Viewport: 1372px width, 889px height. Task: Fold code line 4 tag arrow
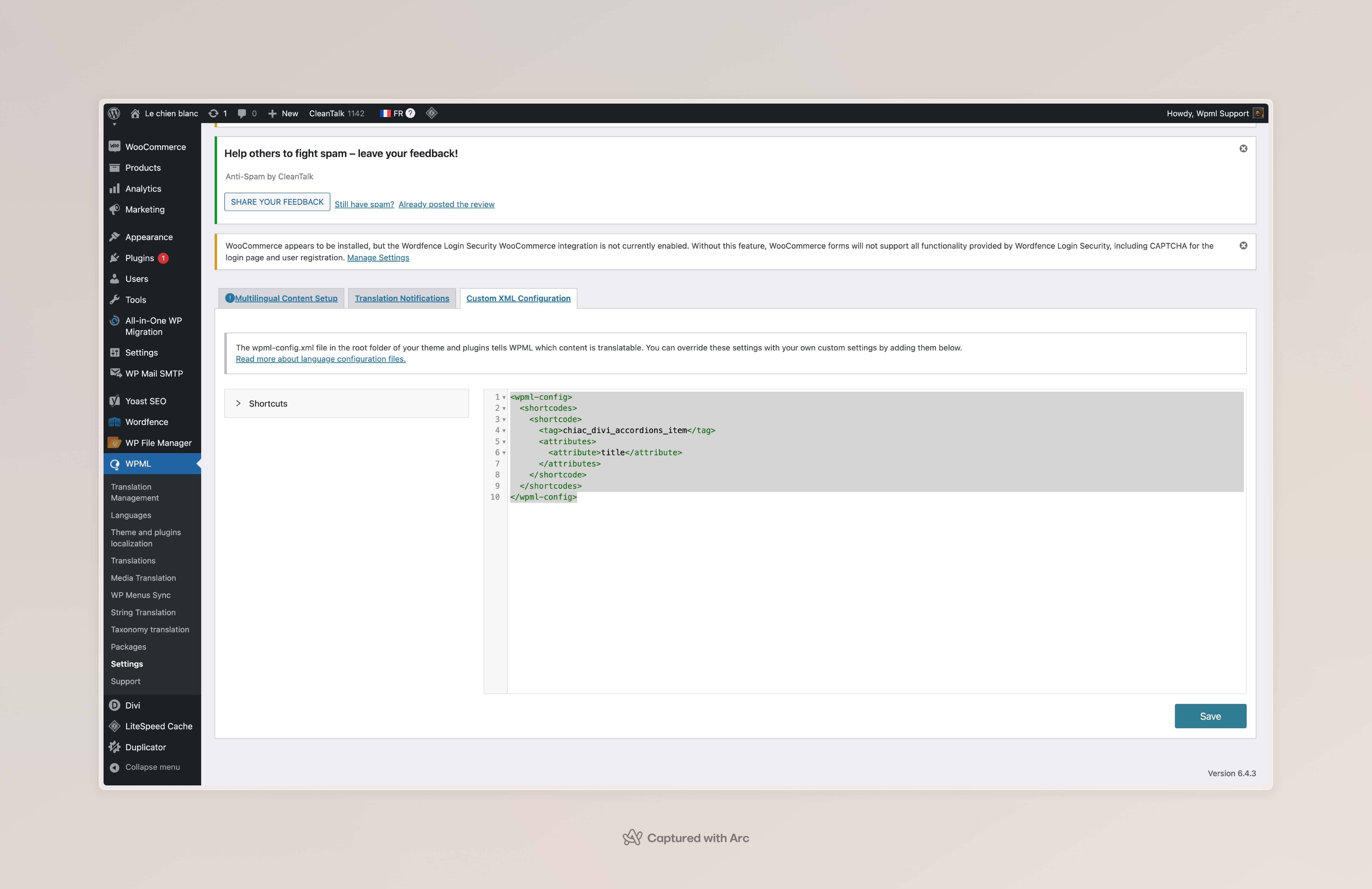point(504,431)
